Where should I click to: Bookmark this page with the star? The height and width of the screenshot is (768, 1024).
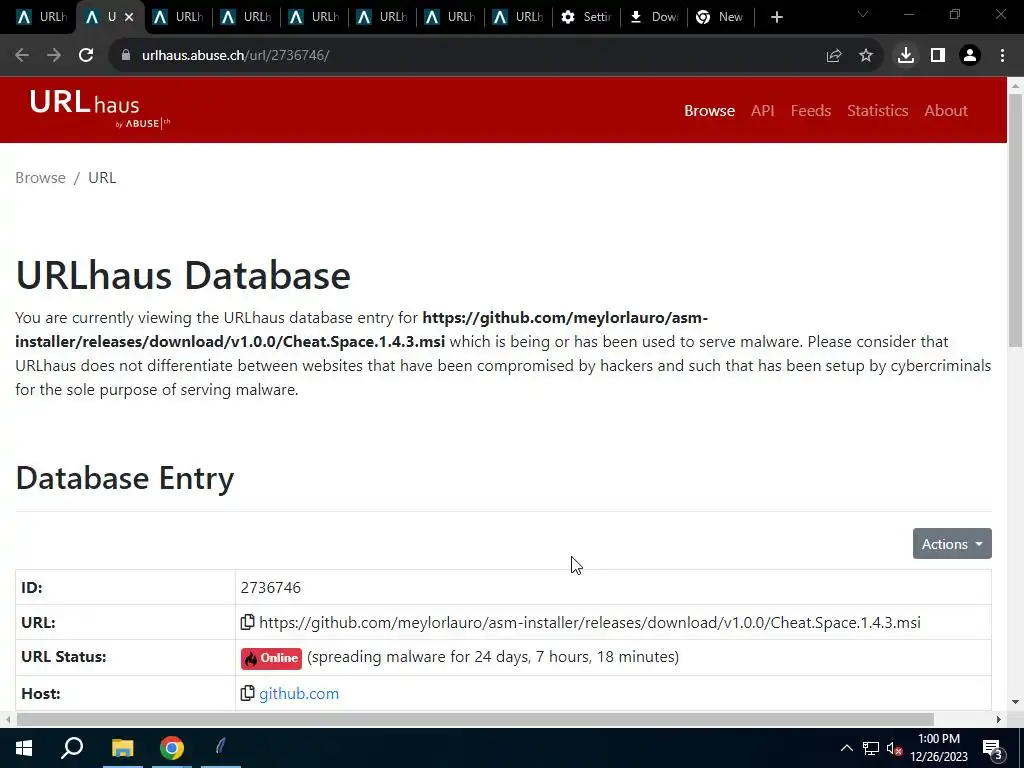(x=866, y=56)
